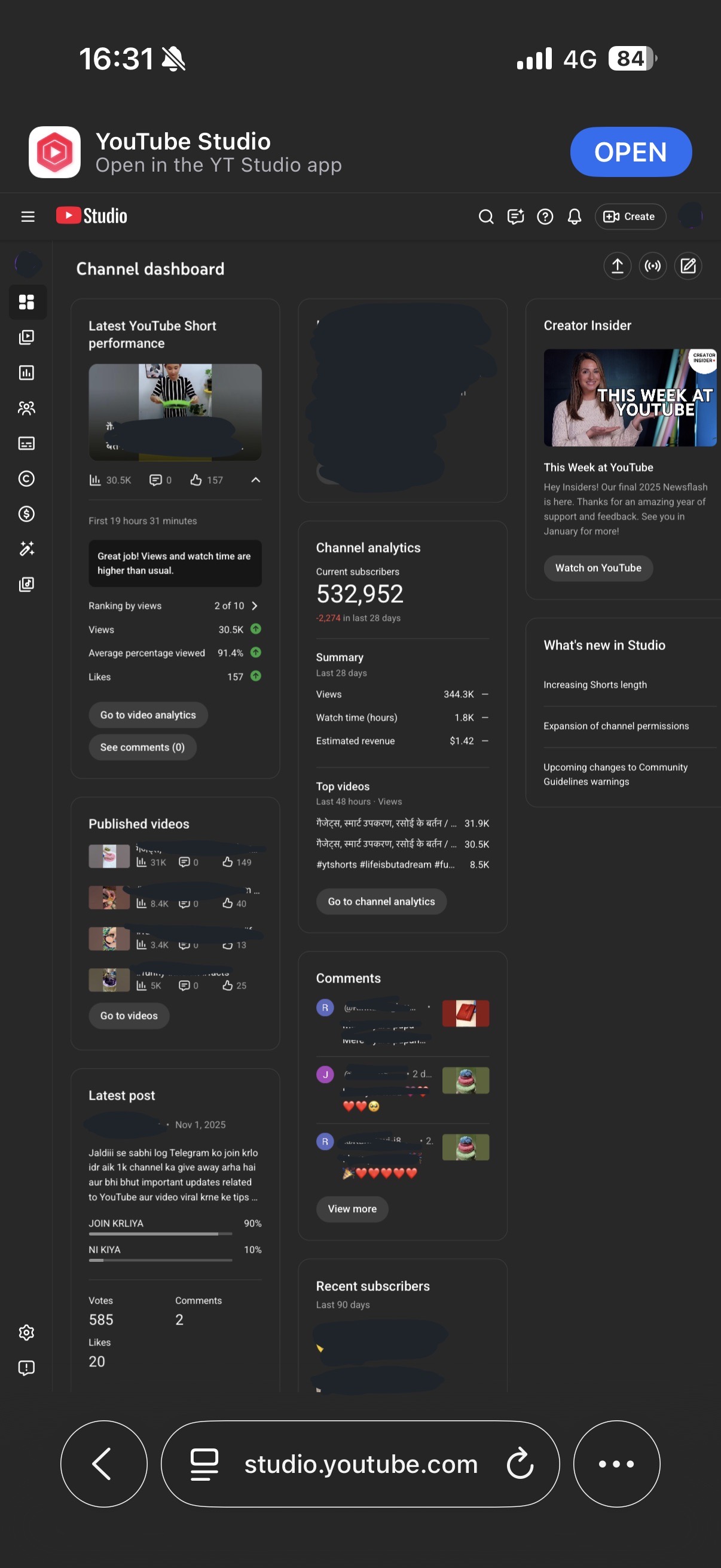
Task: Open Expansion of channel permissions item
Action: [616, 725]
